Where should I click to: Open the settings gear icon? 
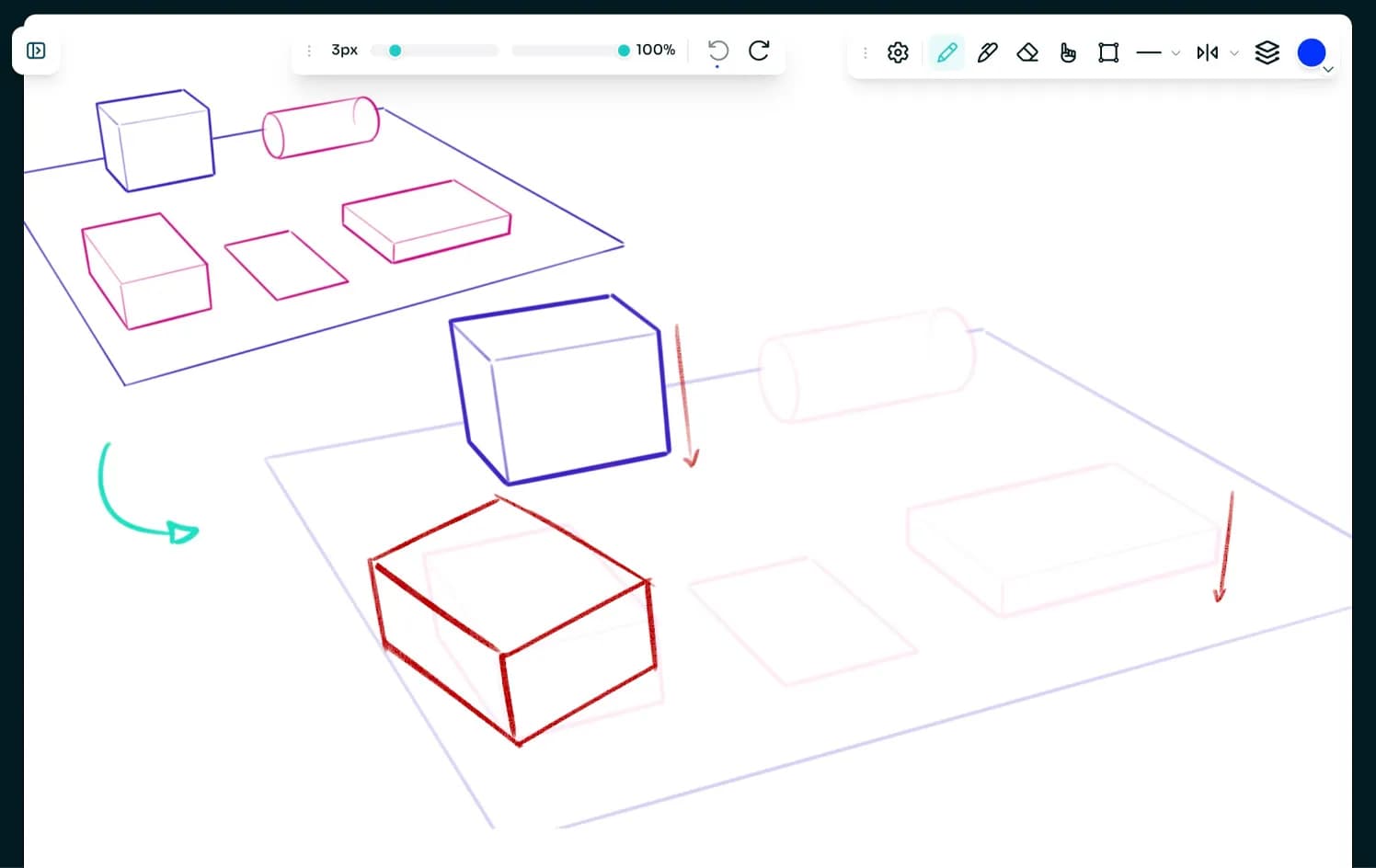tap(898, 52)
